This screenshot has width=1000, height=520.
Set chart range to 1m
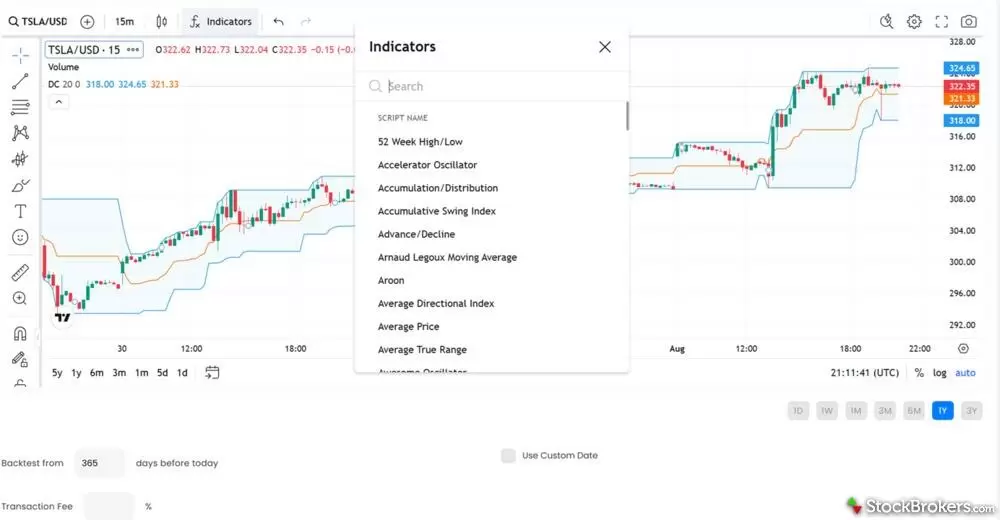pos(142,373)
